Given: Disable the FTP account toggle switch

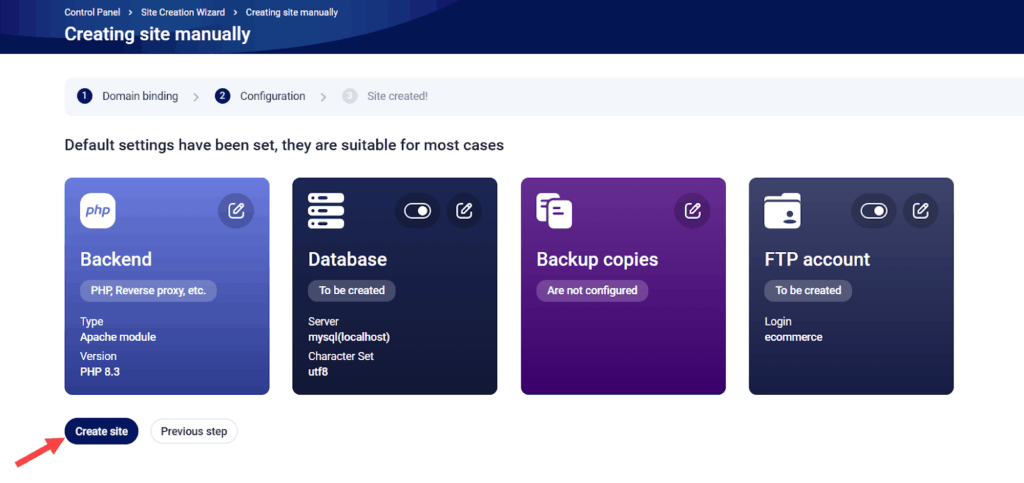Looking at the screenshot, I should point(873,211).
